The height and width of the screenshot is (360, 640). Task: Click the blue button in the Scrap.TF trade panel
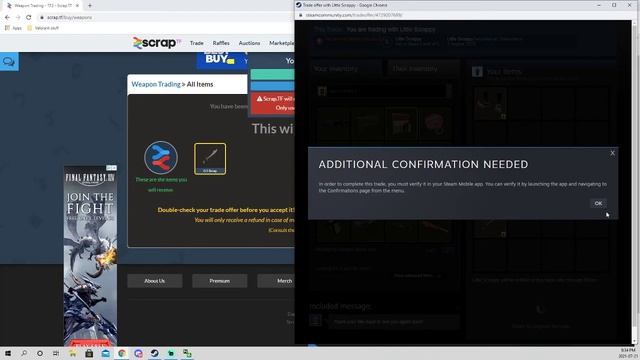[272, 86]
